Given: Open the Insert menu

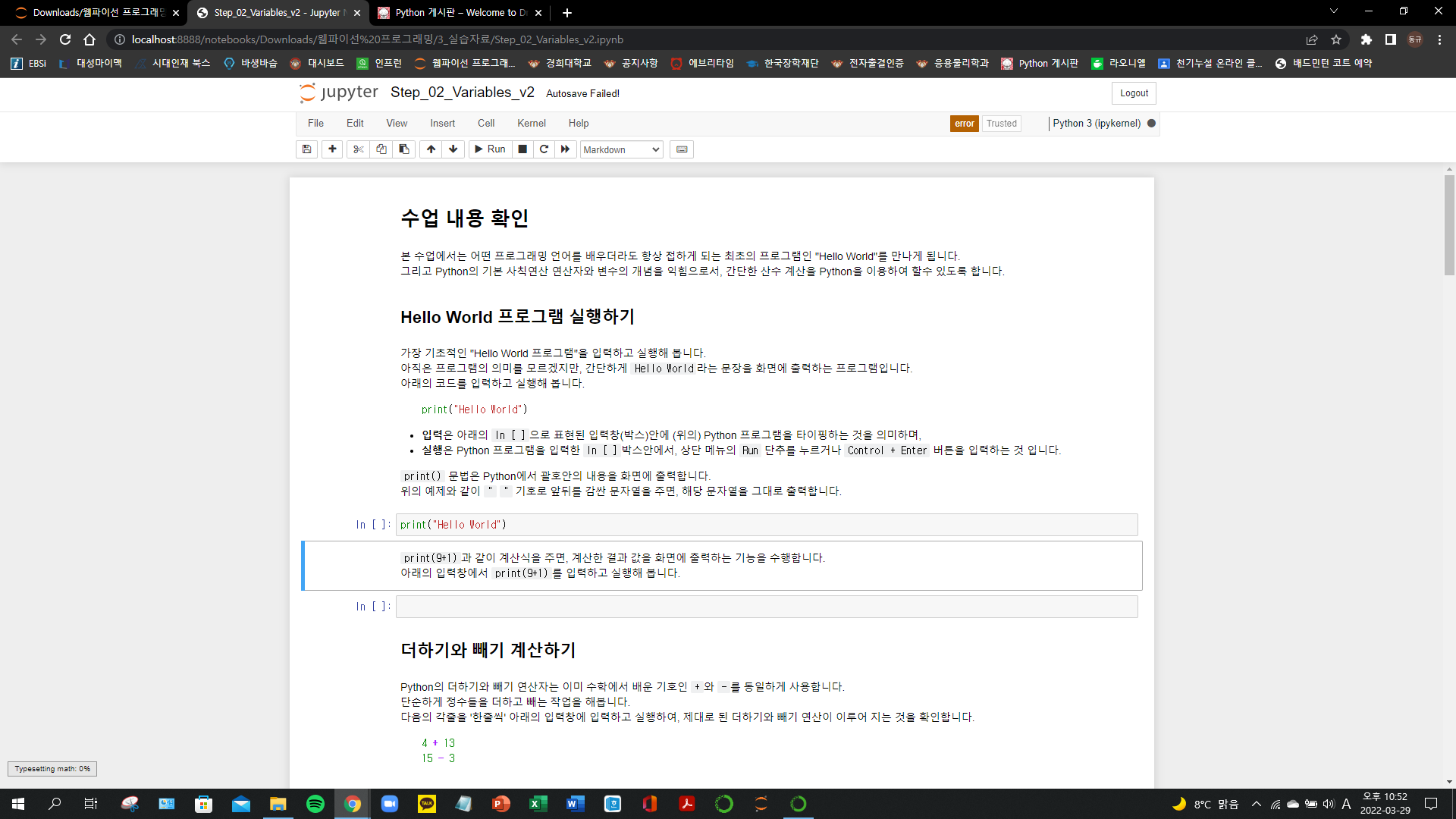Looking at the screenshot, I should (442, 123).
